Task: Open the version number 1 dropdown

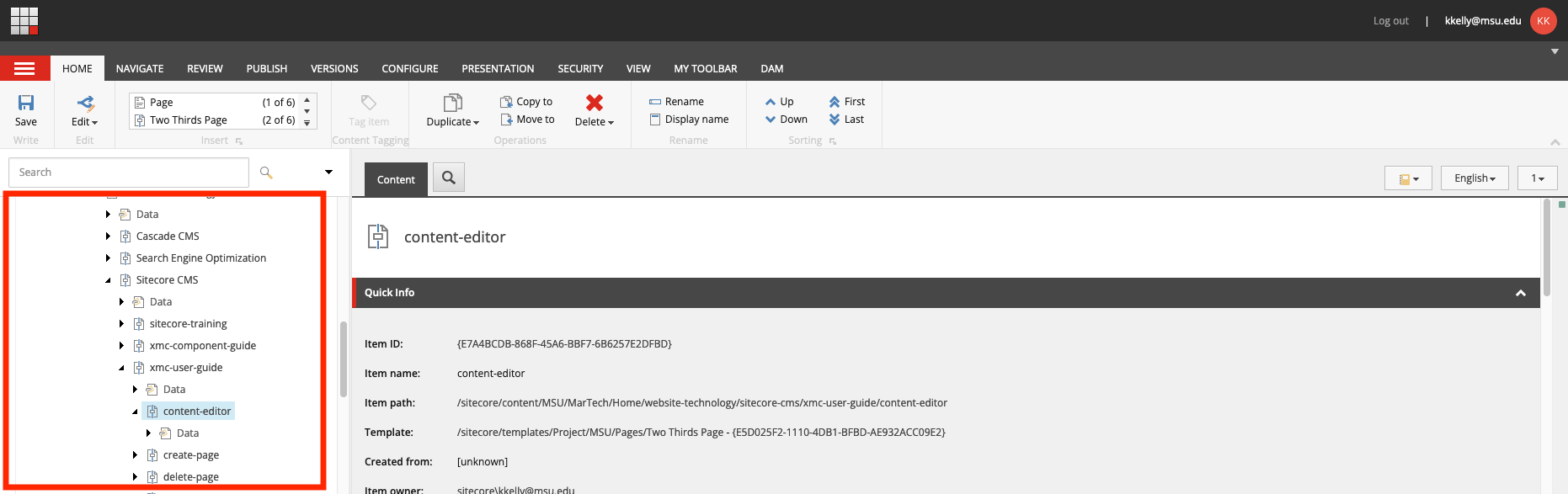Action: 1538,178
